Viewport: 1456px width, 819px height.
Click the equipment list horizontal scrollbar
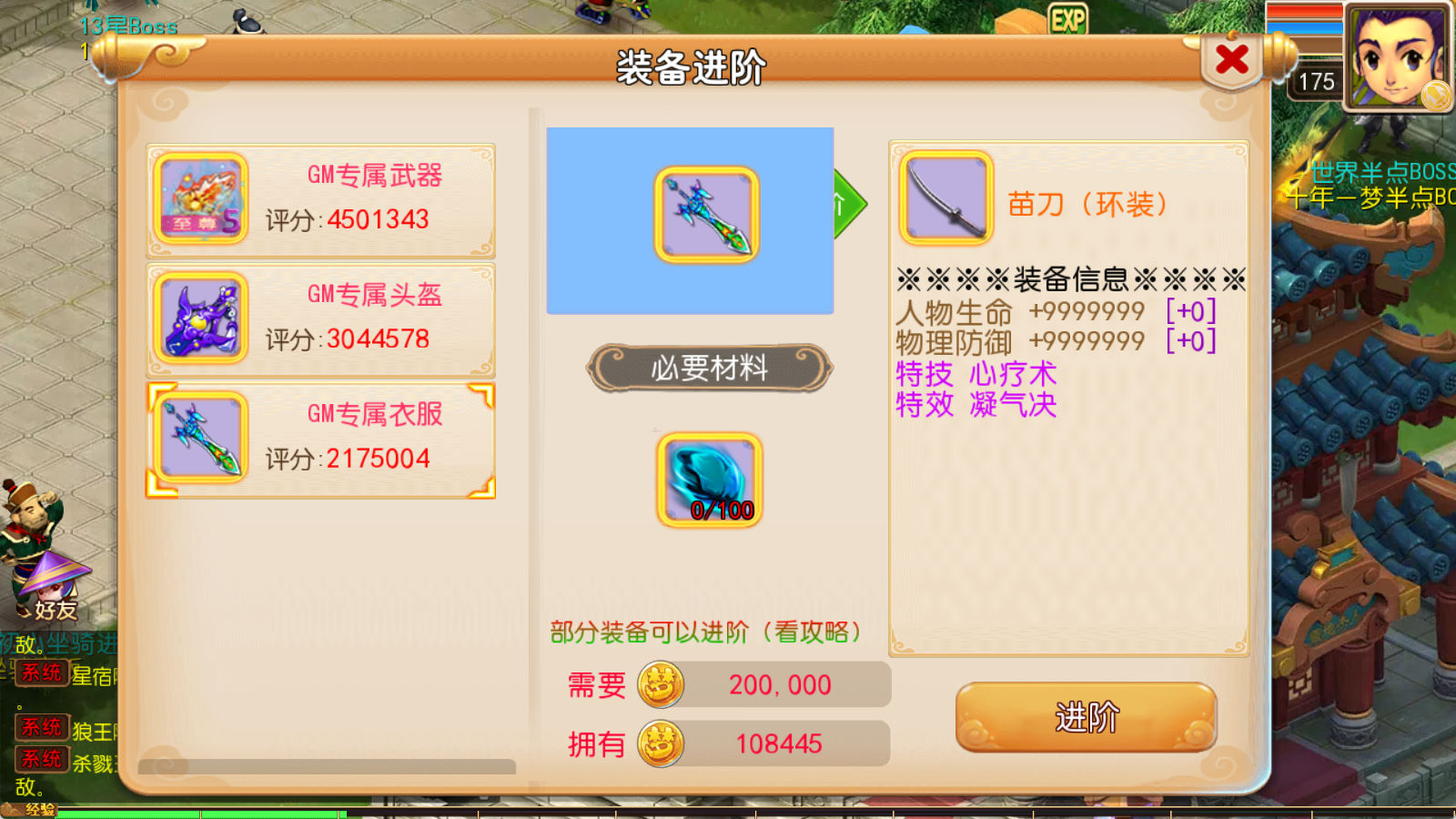[327, 767]
